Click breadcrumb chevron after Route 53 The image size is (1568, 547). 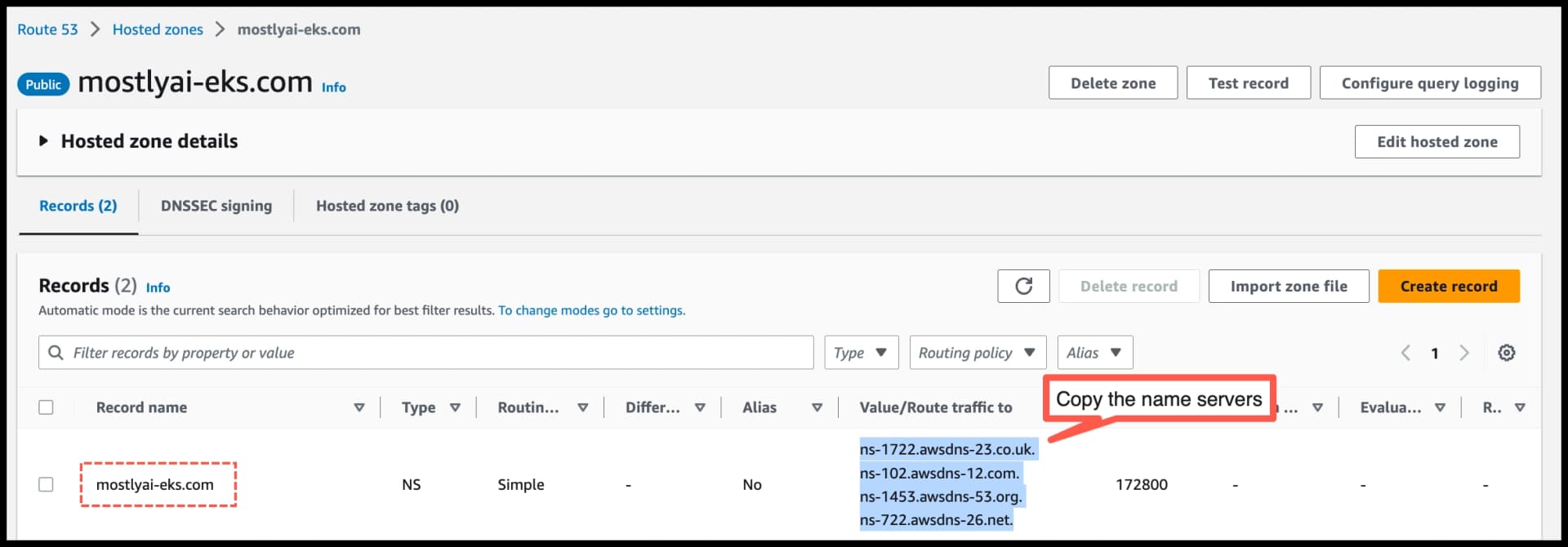click(x=96, y=29)
